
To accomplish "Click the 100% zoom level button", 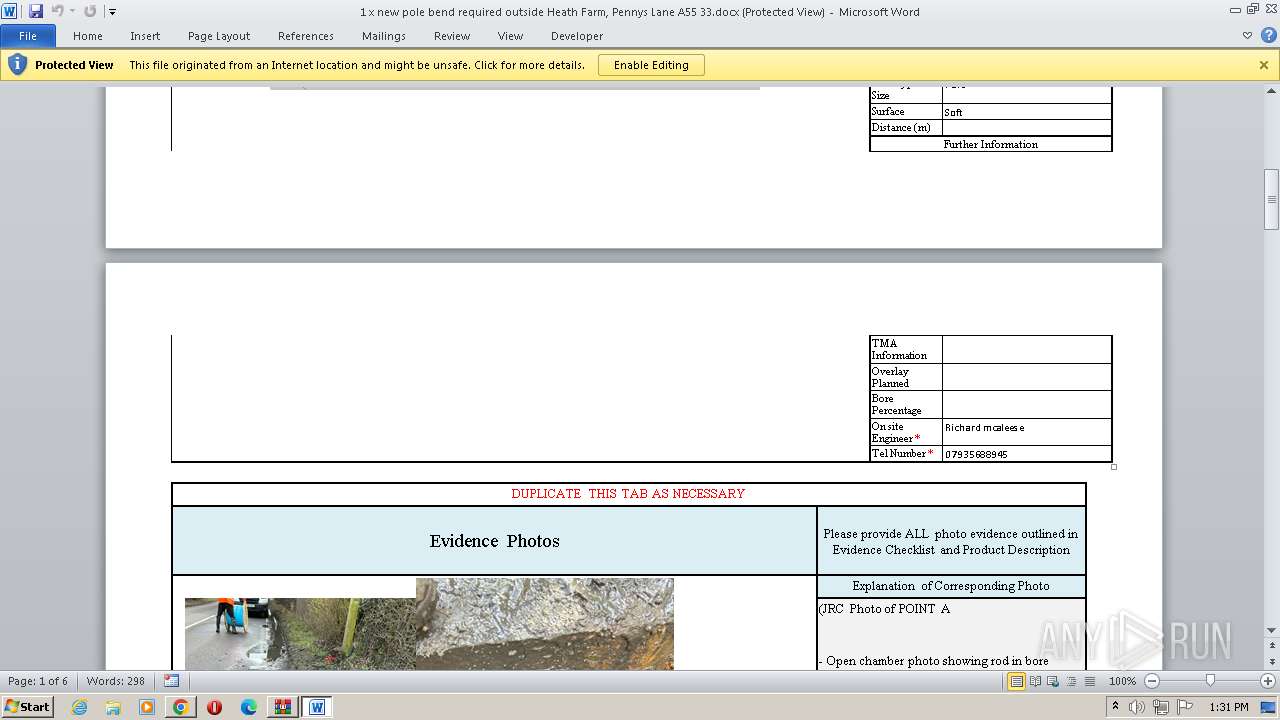I will 1122,681.
